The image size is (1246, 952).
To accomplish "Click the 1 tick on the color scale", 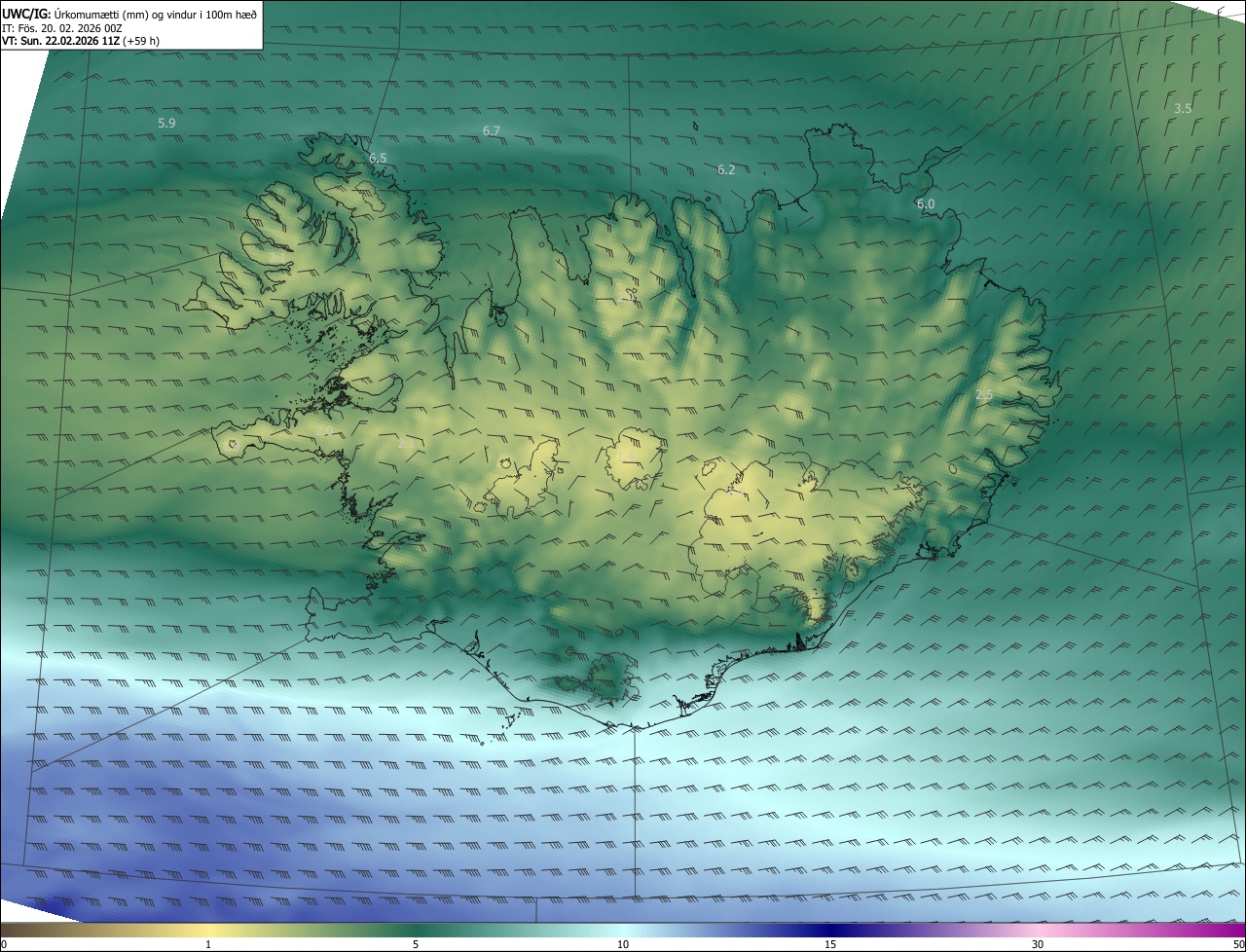I will coord(208,945).
